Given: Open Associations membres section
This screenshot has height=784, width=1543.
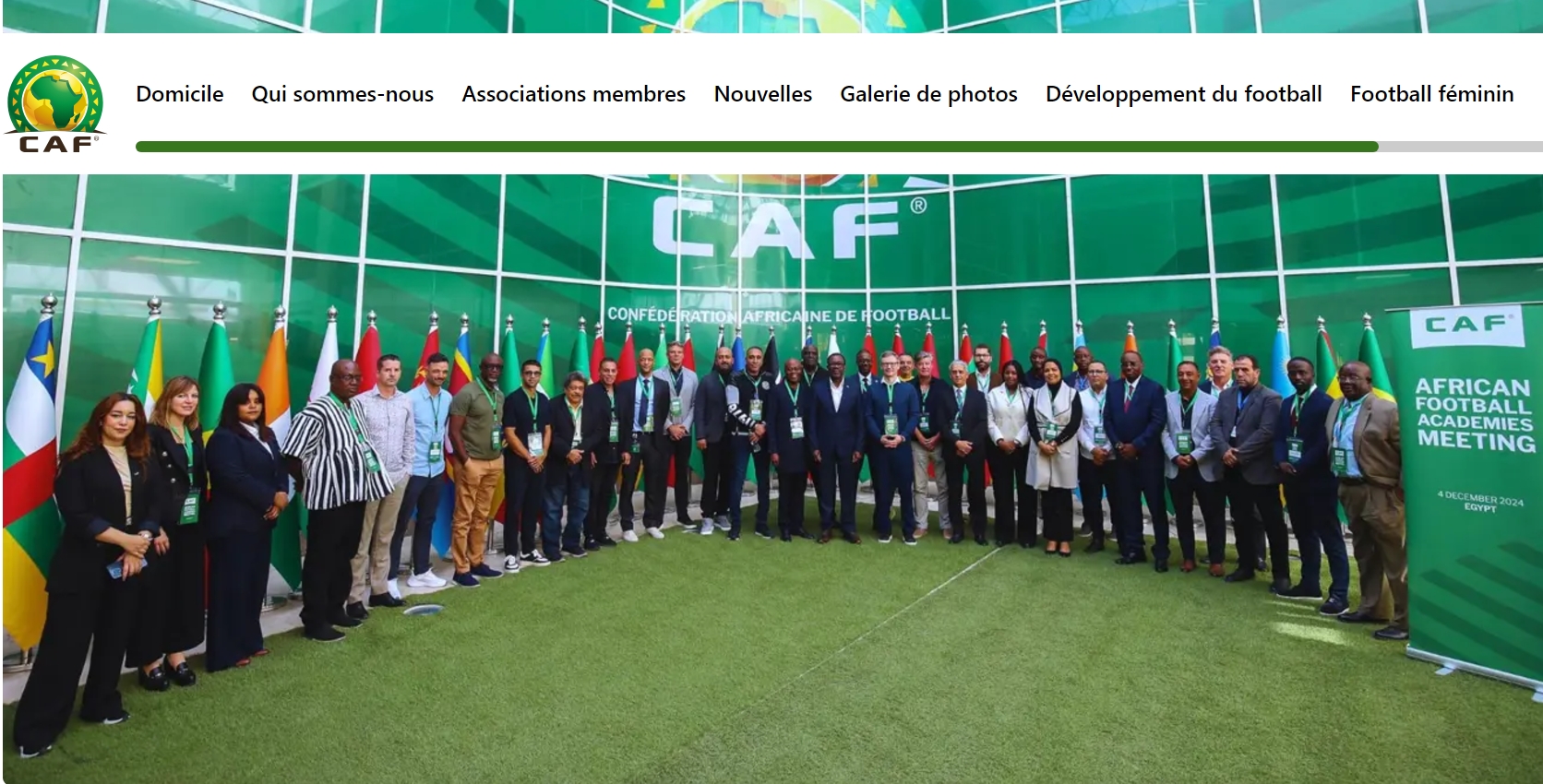Looking at the screenshot, I should pos(573,94).
